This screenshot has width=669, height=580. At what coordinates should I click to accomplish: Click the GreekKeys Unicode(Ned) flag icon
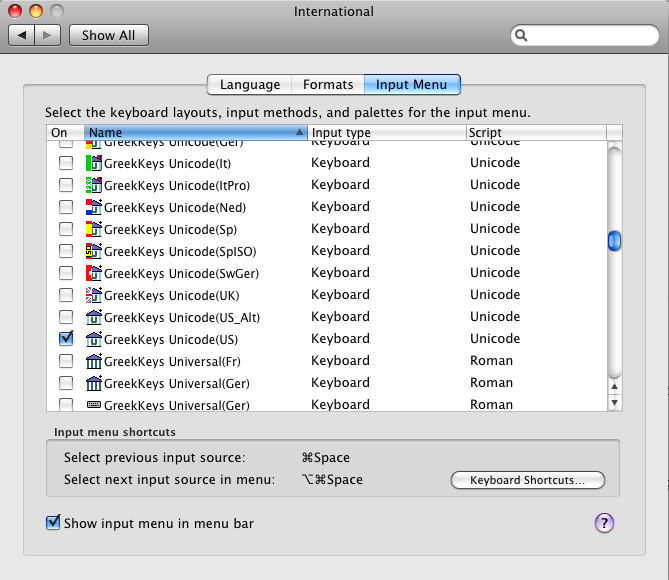[94, 207]
